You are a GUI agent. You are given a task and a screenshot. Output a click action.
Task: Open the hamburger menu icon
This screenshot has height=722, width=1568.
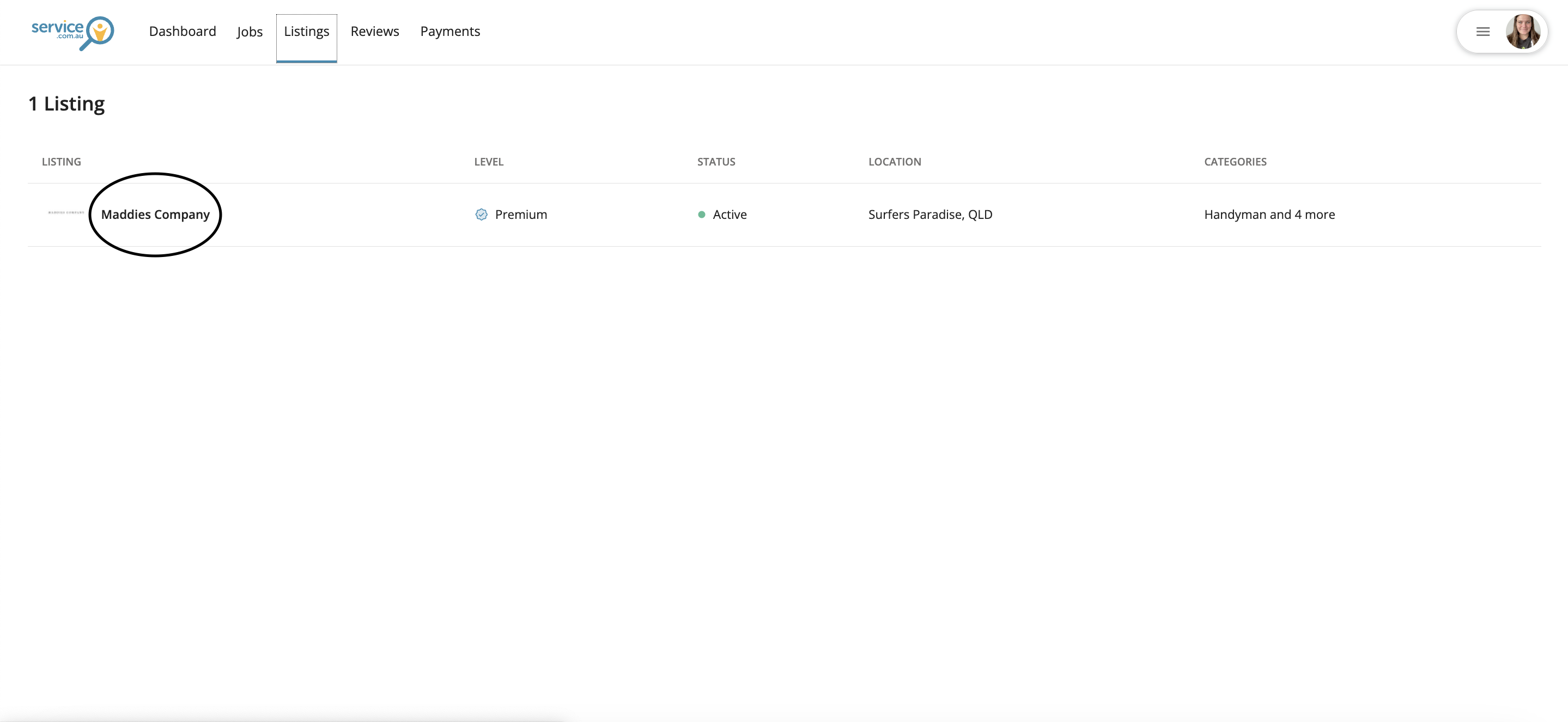(x=1483, y=32)
